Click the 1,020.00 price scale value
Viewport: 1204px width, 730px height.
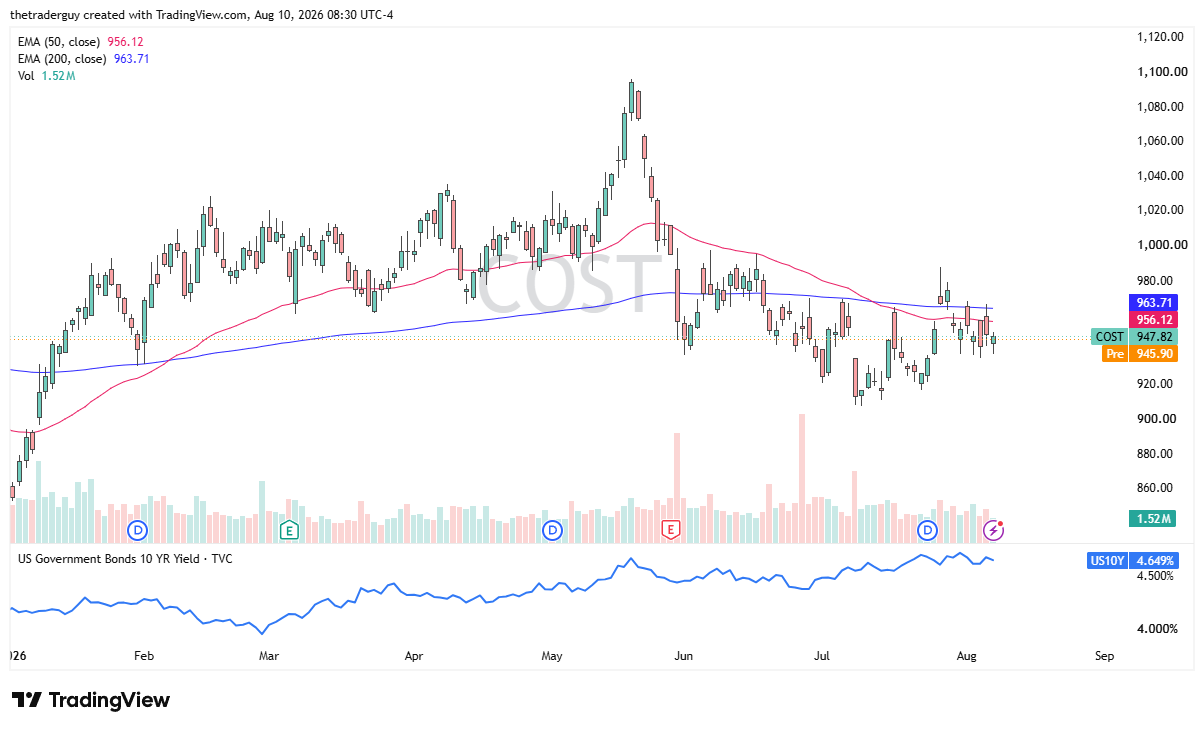coord(1161,210)
